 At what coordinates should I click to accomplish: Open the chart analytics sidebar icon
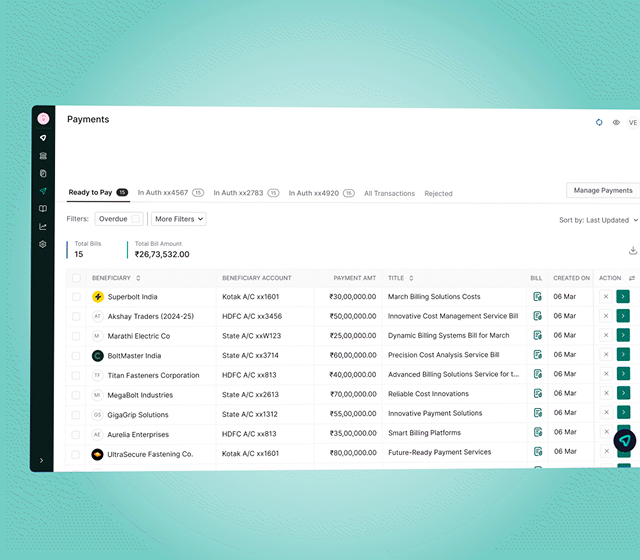pos(43,227)
